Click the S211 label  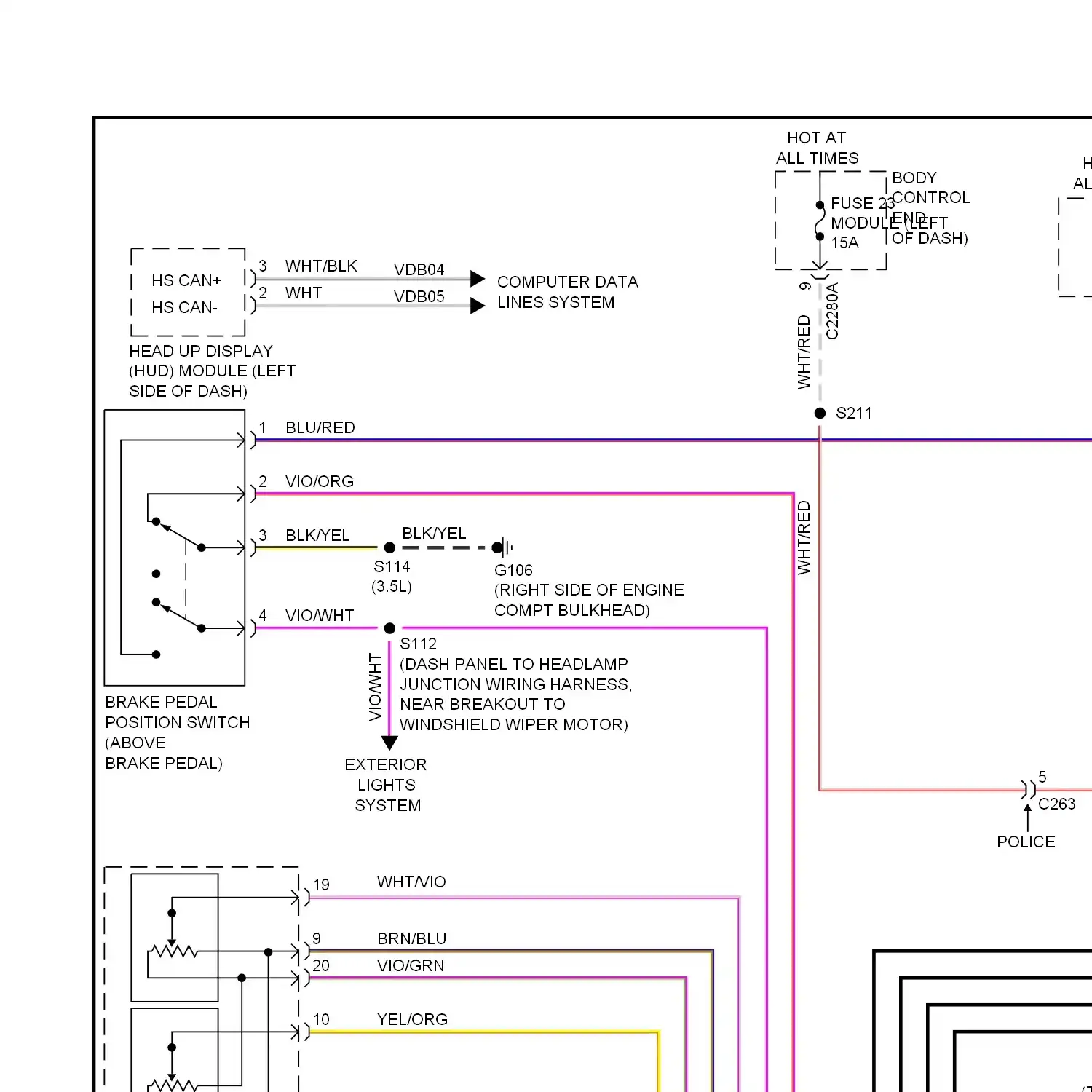pos(853,413)
